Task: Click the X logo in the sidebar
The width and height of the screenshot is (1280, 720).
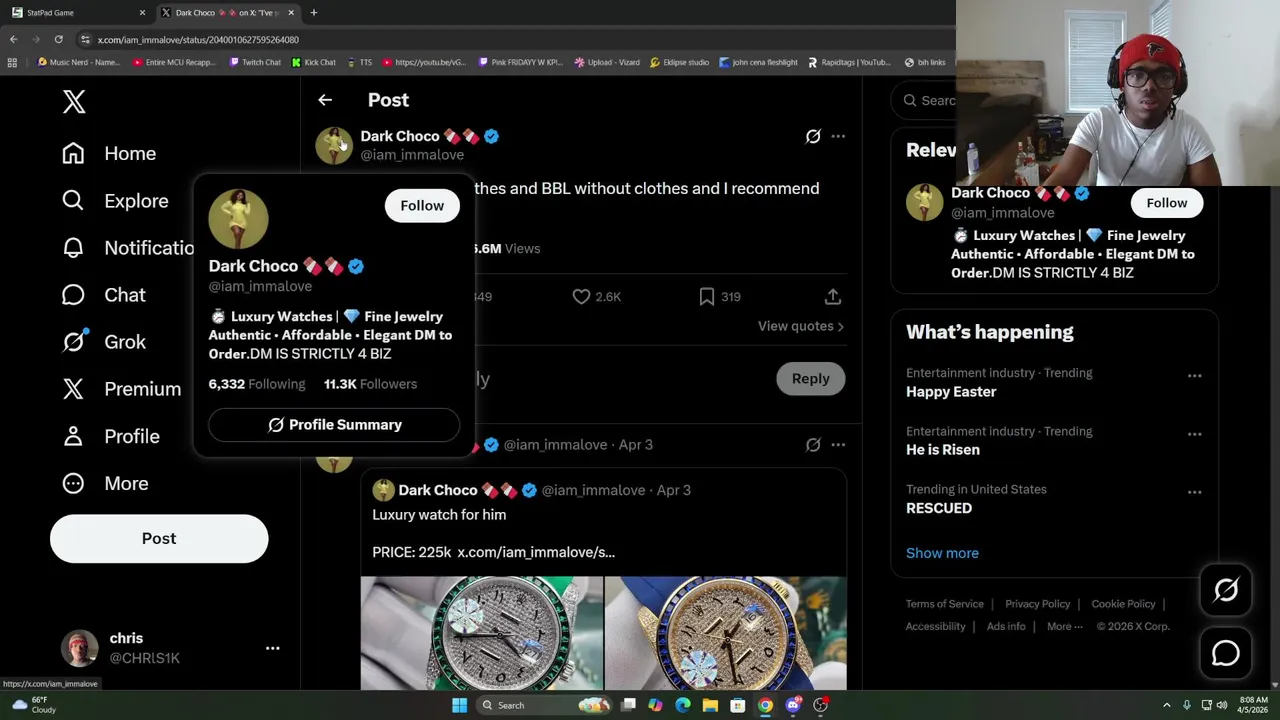Action: coord(74,101)
